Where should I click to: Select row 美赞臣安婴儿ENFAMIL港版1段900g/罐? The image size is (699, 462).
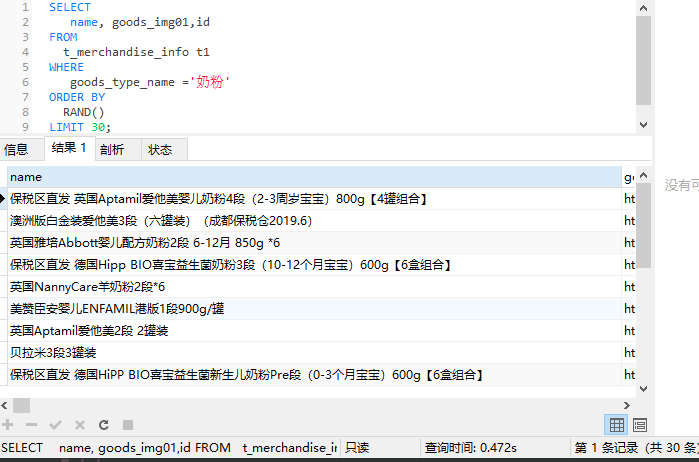tap(314, 309)
